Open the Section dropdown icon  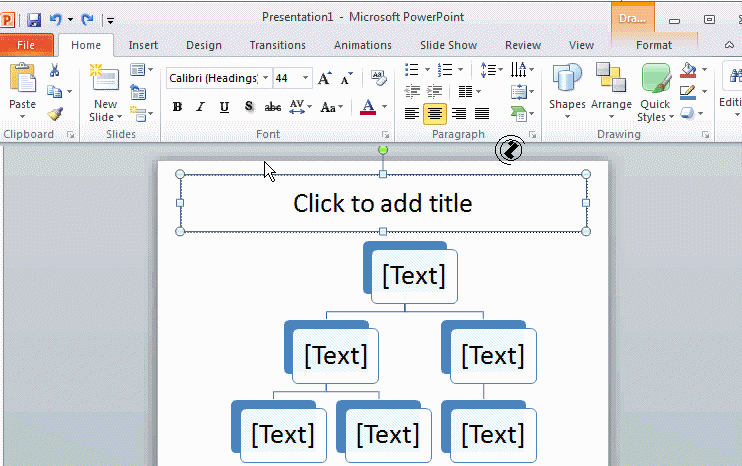pyautogui.click(x=141, y=114)
